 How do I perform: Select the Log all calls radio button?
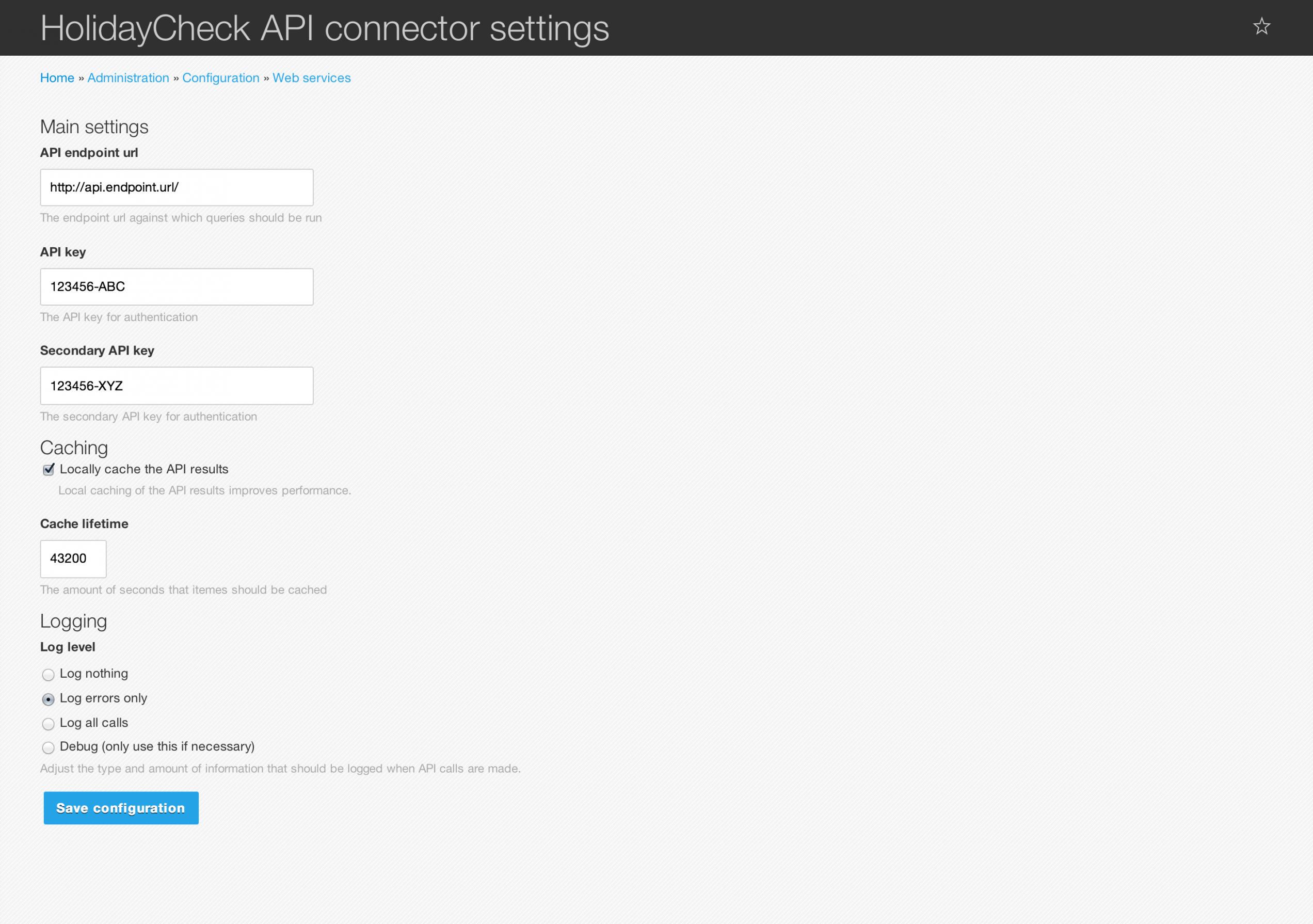click(49, 724)
